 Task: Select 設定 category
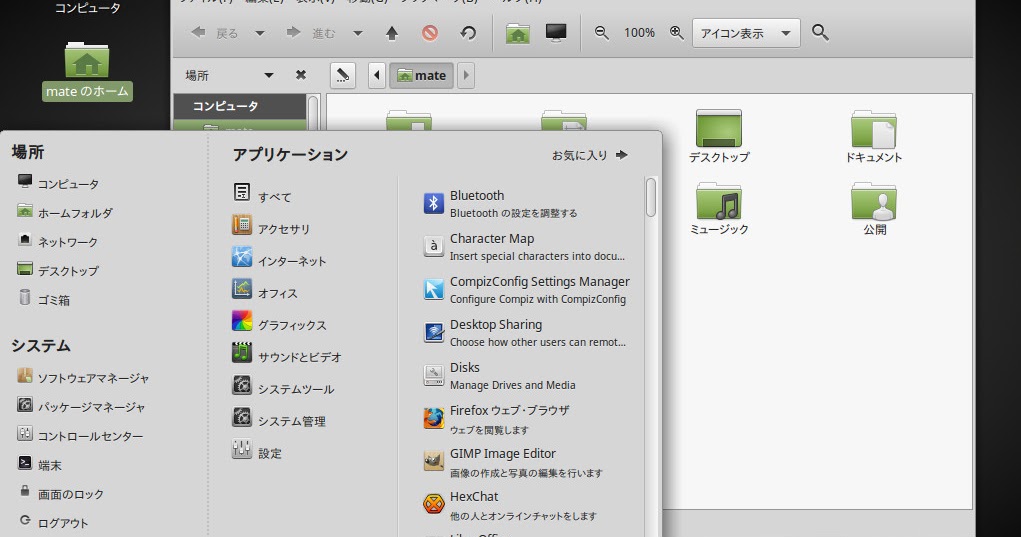click(257, 450)
